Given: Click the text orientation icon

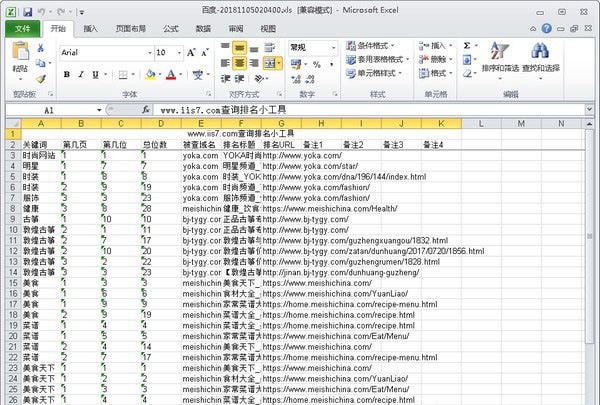Looking at the screenshot, I should click(259, 79).
